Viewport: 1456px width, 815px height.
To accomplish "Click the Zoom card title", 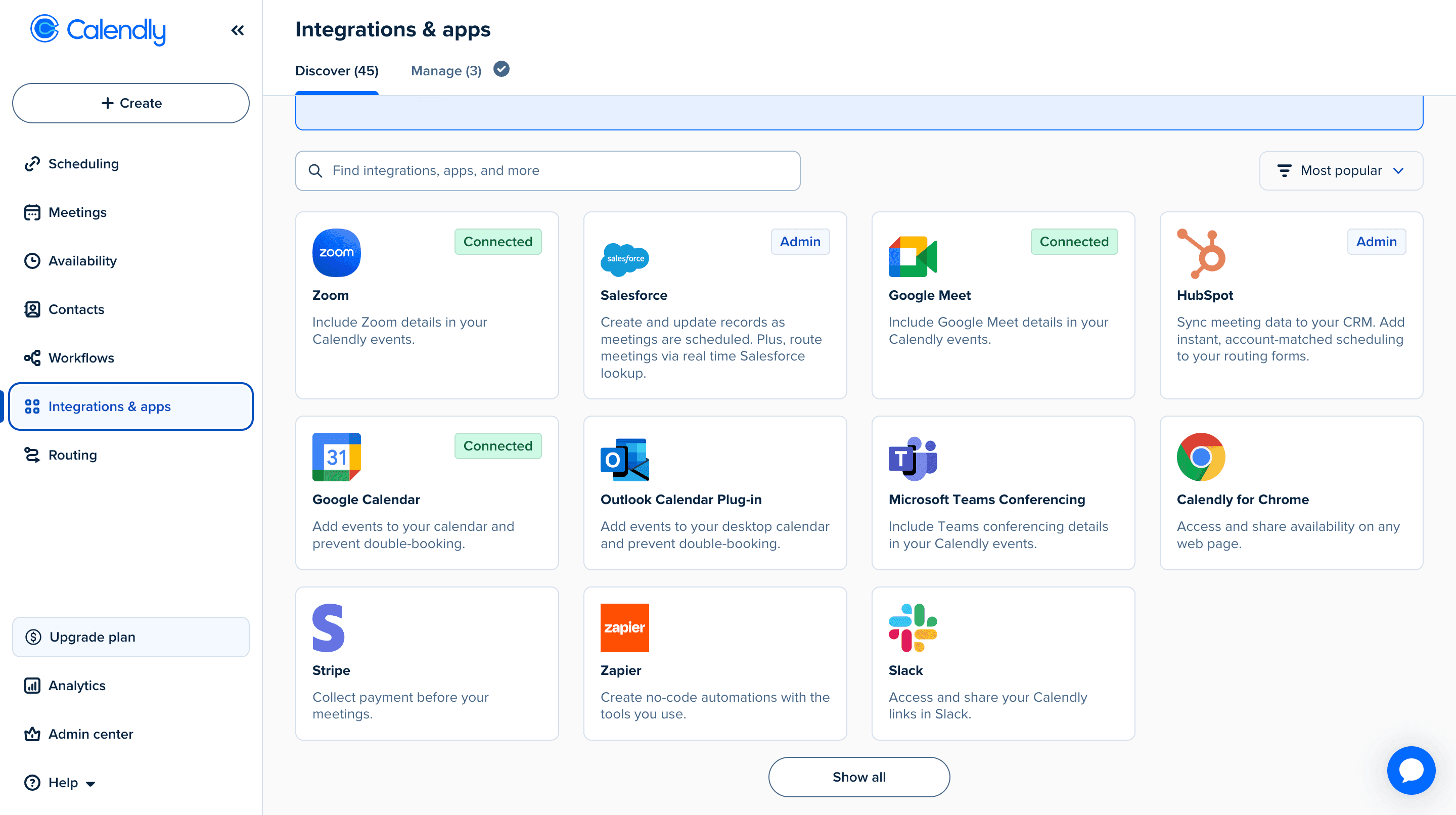I will (x=331, y=295).
